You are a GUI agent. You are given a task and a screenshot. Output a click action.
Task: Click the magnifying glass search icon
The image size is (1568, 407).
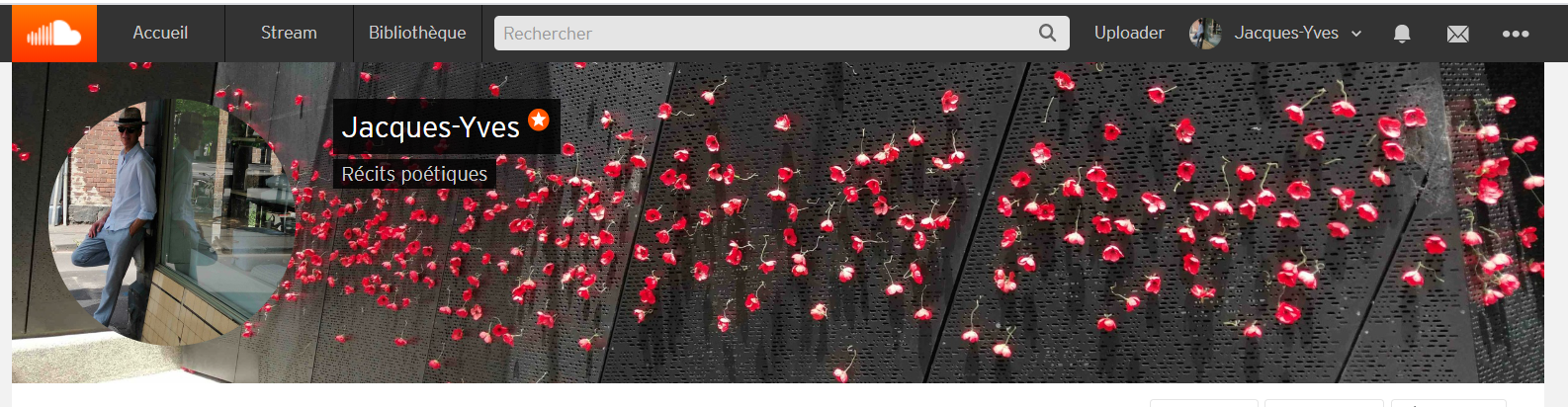point(1047,33)
